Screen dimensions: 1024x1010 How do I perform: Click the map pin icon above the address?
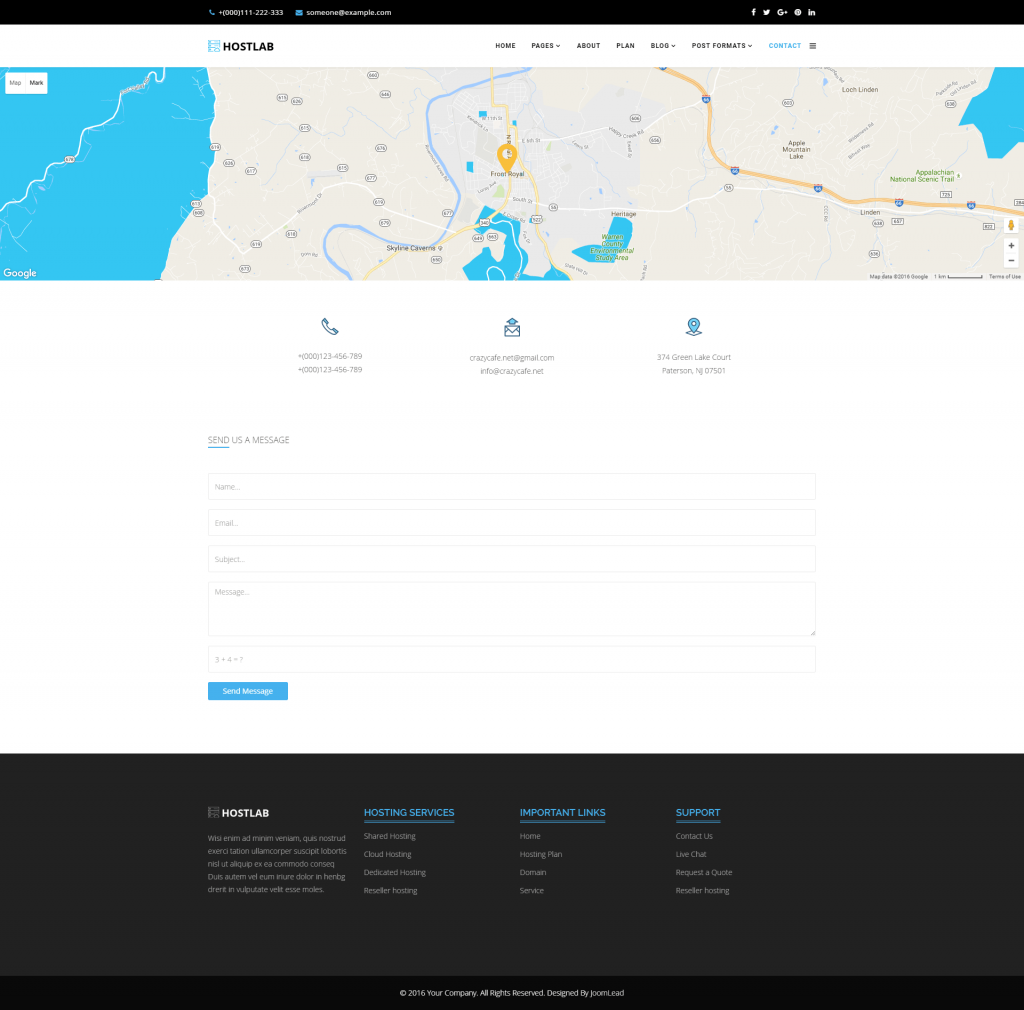pyautogui.click(x=694, y=325)
